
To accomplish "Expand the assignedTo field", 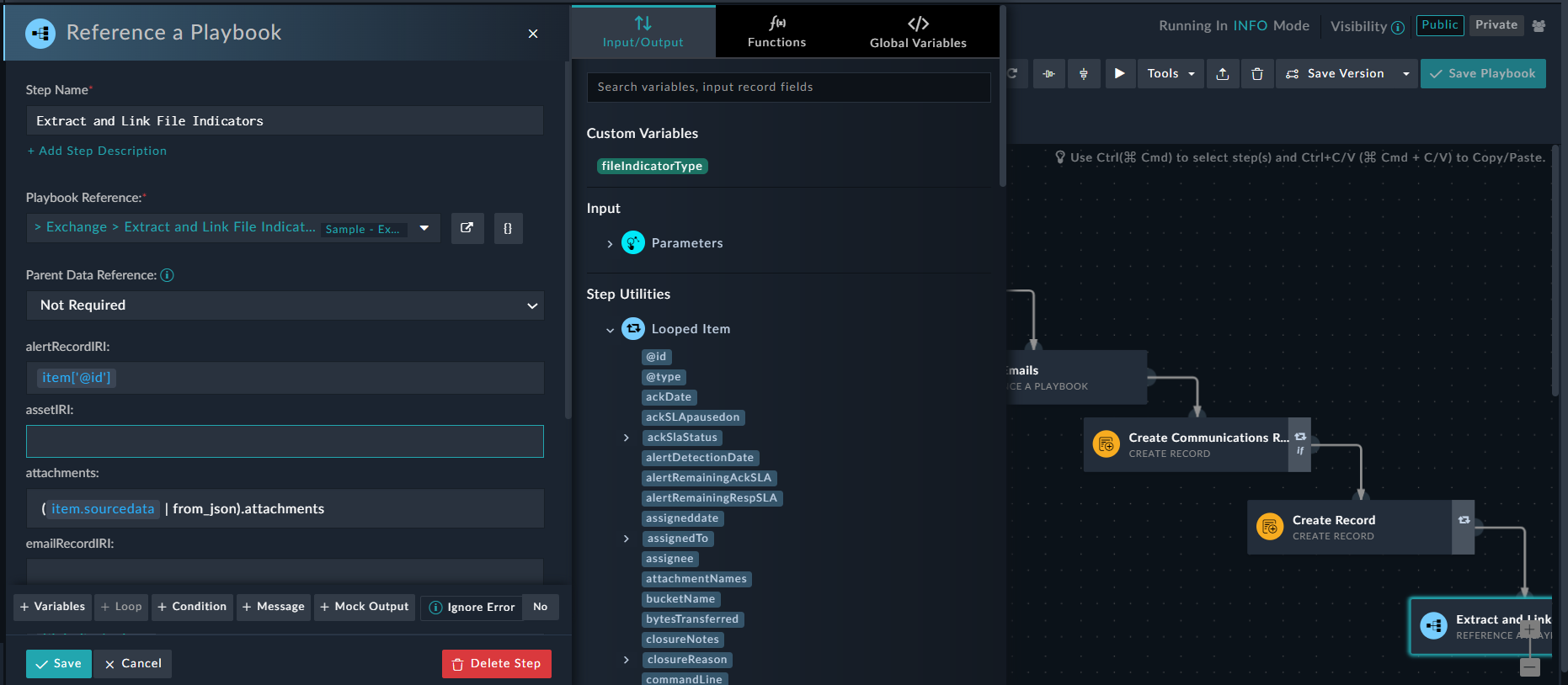I will coord(626,539).
